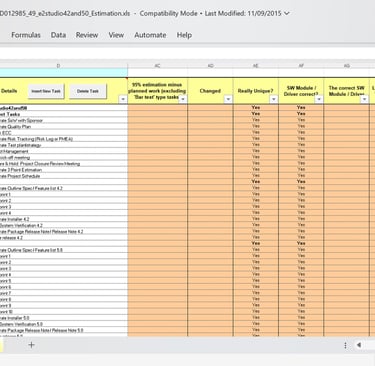Open the Automate tab
375x366 pixels.
tap(150, 35)
